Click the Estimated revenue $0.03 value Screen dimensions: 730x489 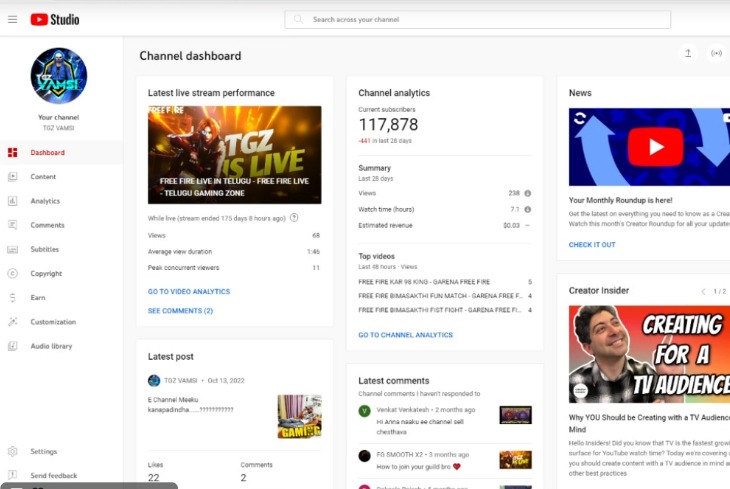(x=511, y=225)
